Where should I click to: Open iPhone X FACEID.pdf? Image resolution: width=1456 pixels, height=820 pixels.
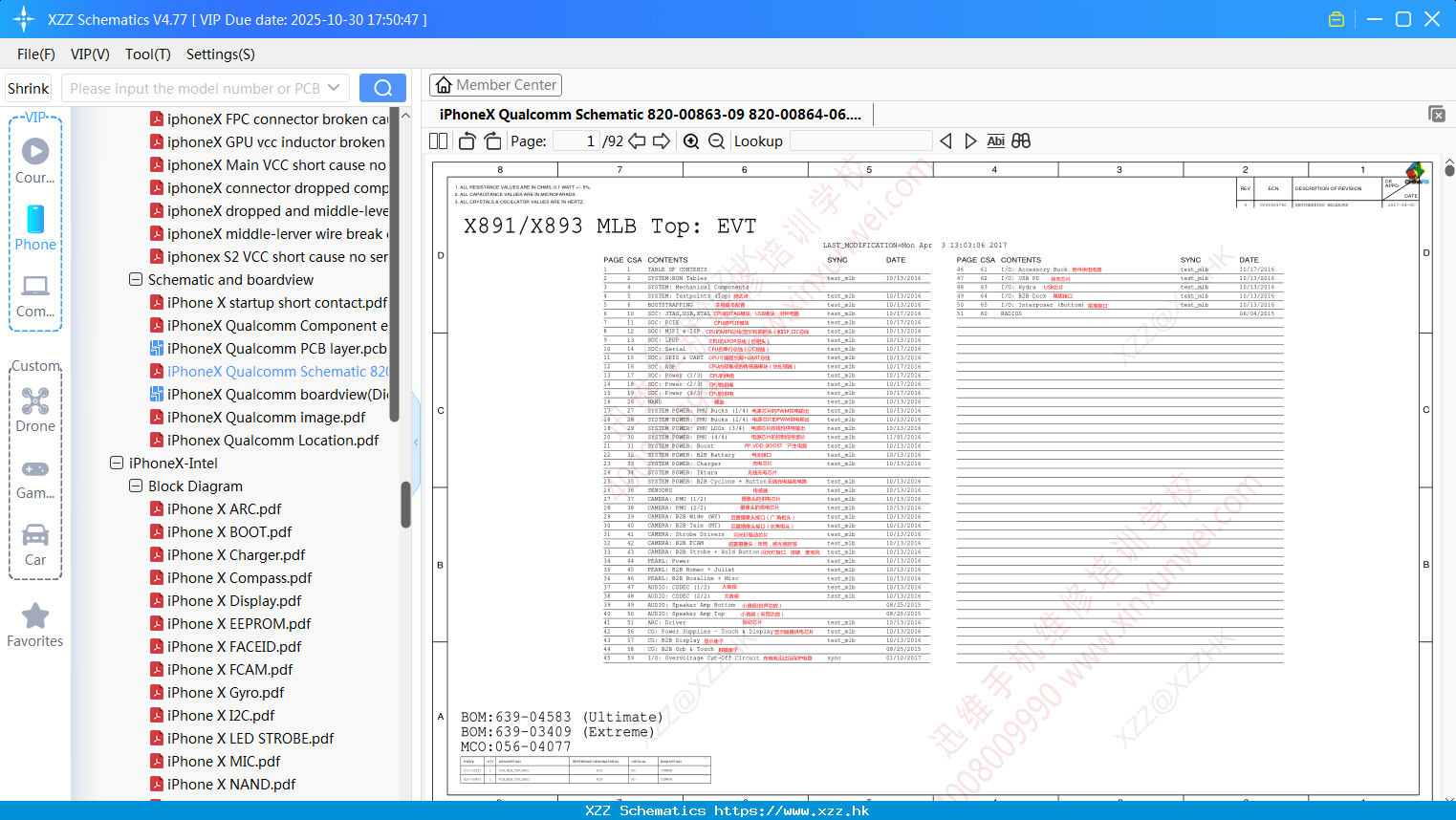[x=226, y=647]
